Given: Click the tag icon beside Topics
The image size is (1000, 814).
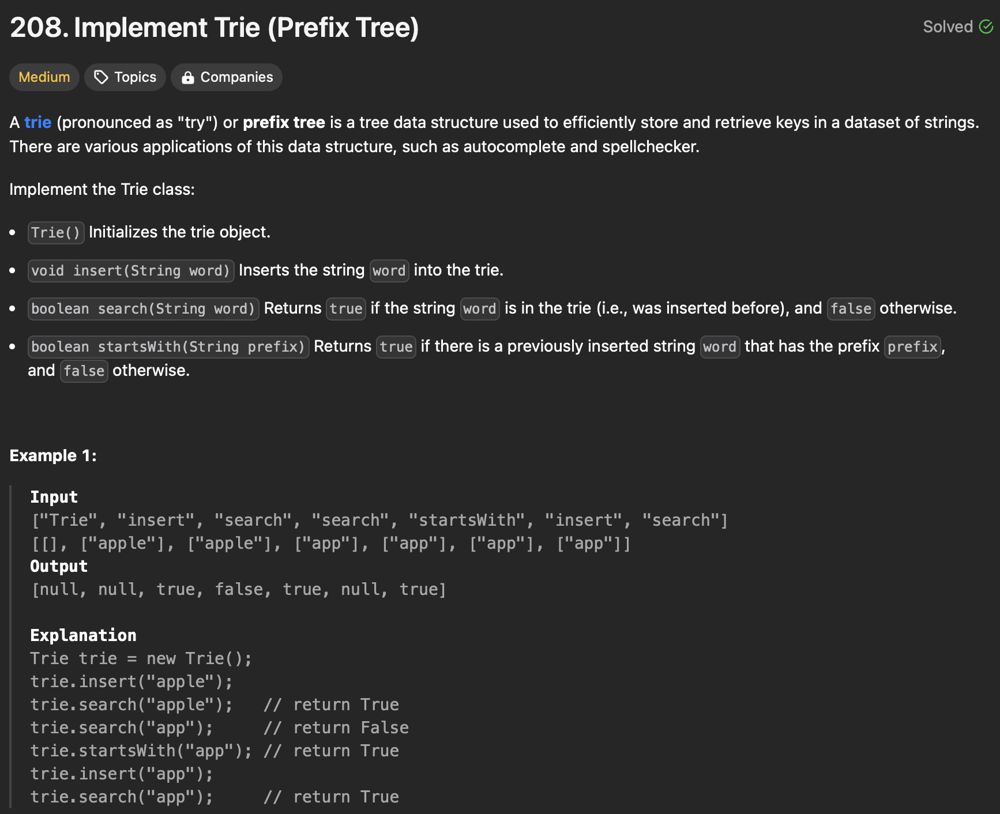Looking at the screenshot, I should pos(101,77).
